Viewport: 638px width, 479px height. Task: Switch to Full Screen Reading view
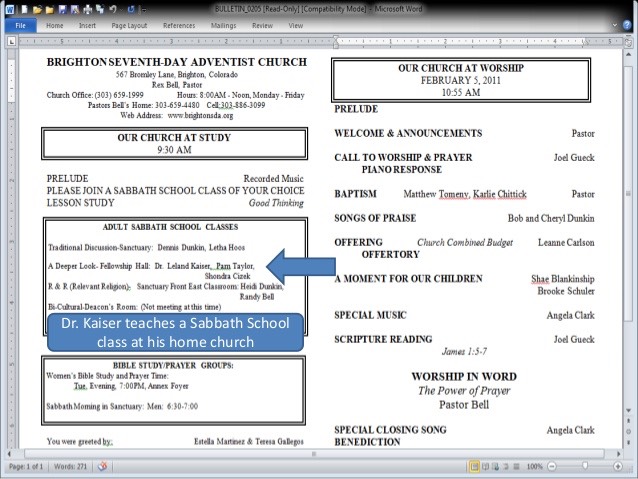click(x=485, y=466)
